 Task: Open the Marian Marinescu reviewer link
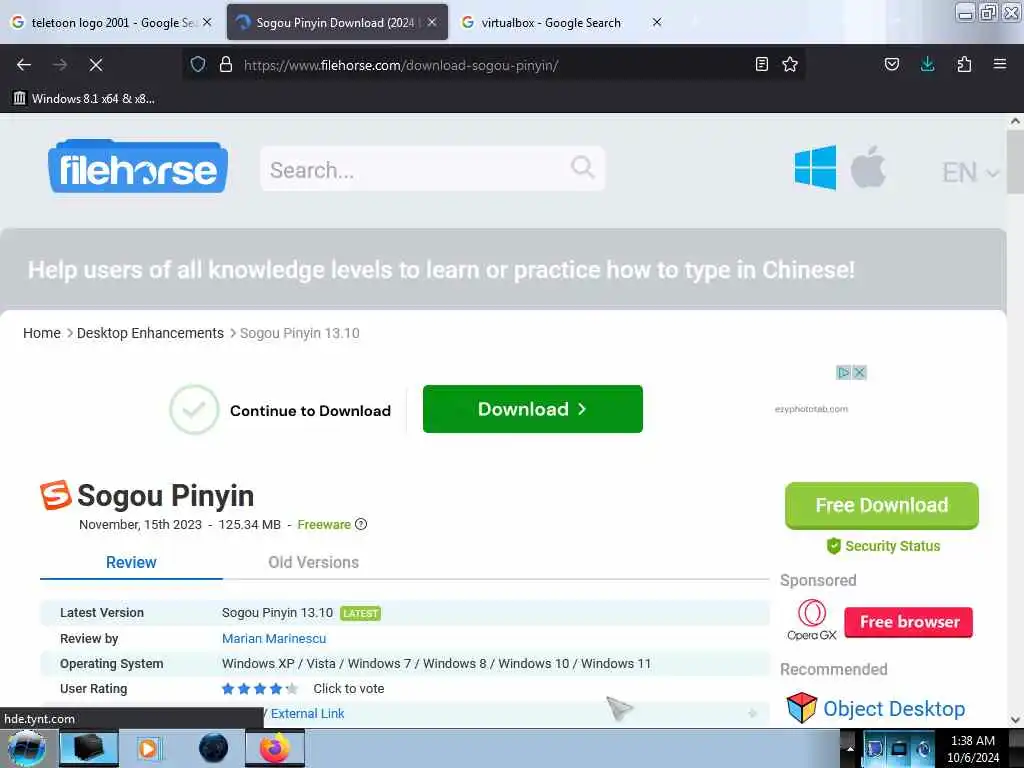click(x=274, y=639)
